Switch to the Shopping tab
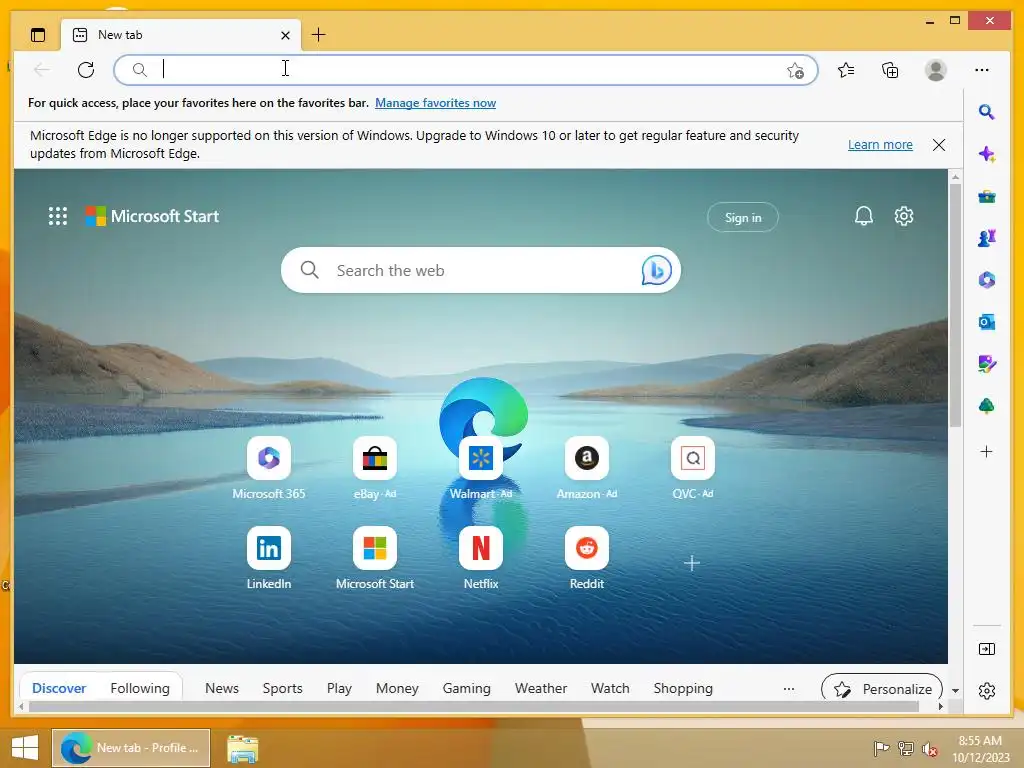1024x768 pixels. [683, 688]
